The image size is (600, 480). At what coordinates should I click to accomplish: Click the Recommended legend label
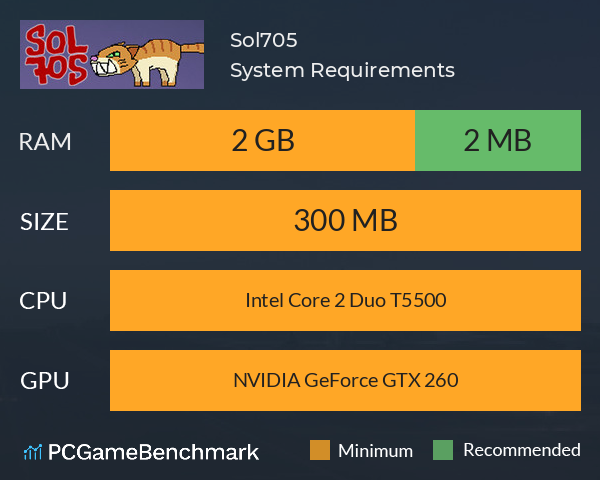[x=522, y=450]
